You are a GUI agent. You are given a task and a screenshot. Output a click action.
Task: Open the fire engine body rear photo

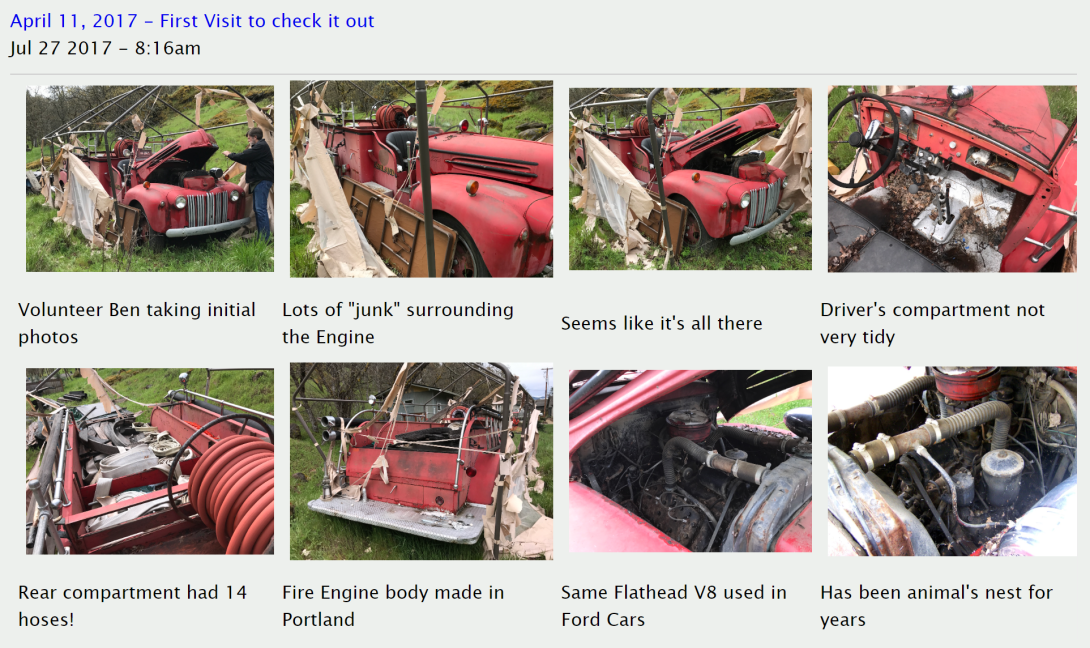point(421,461)
